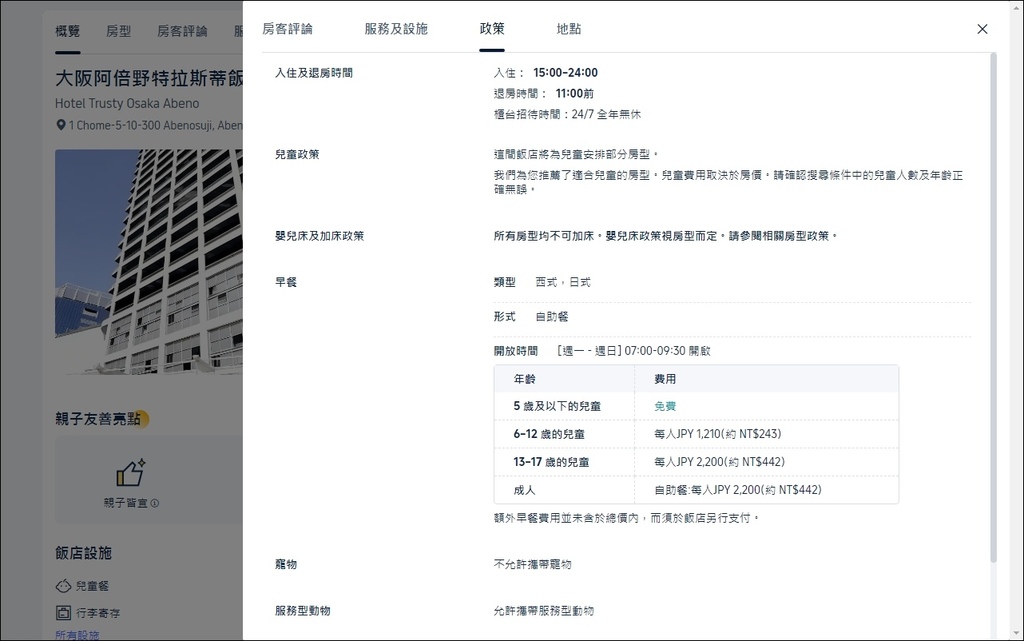Click the children's meal face icon
The width and height of the screenshot is (1024, 641).
click(x=63, y=586)
